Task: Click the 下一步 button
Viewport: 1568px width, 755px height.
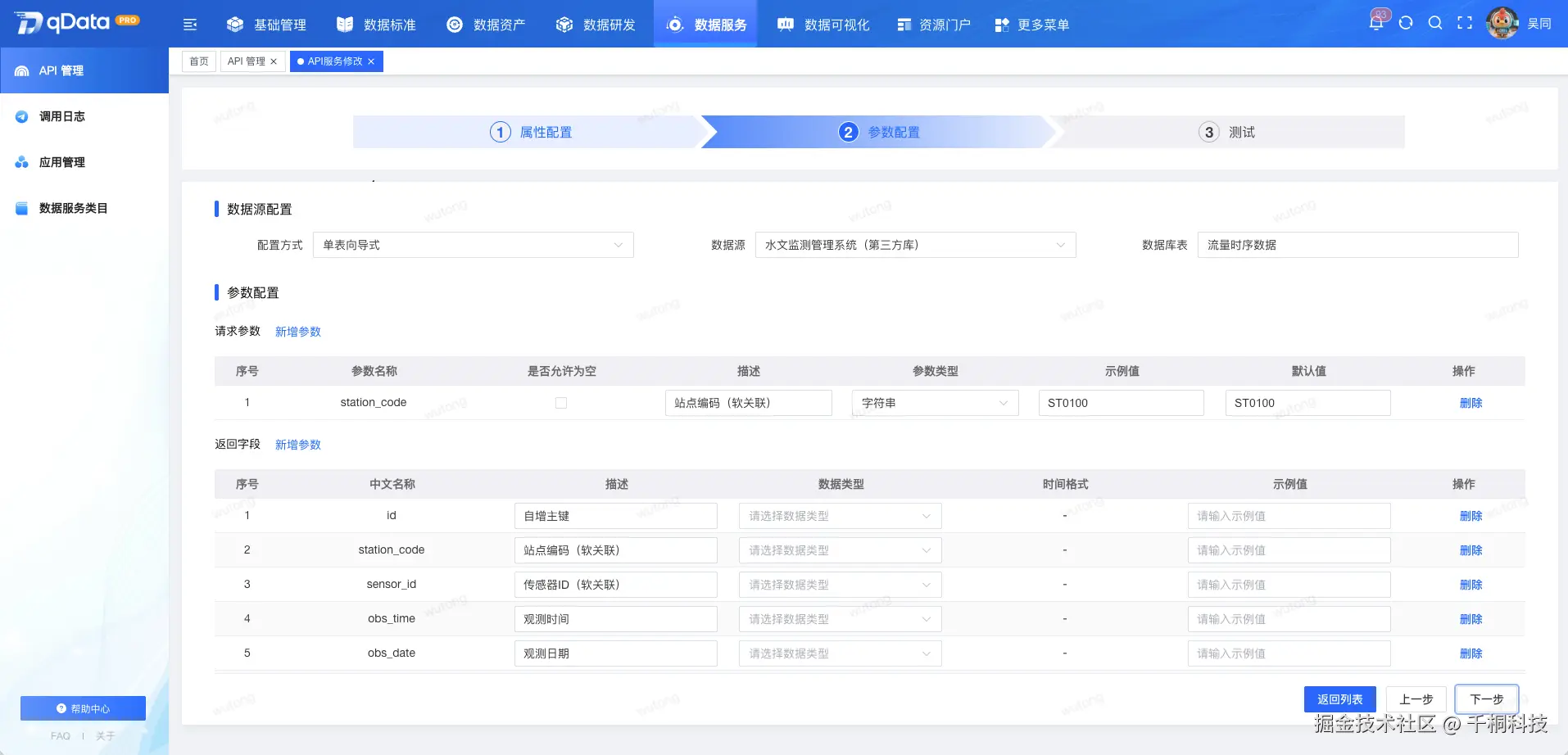Action: point(1486,698)
